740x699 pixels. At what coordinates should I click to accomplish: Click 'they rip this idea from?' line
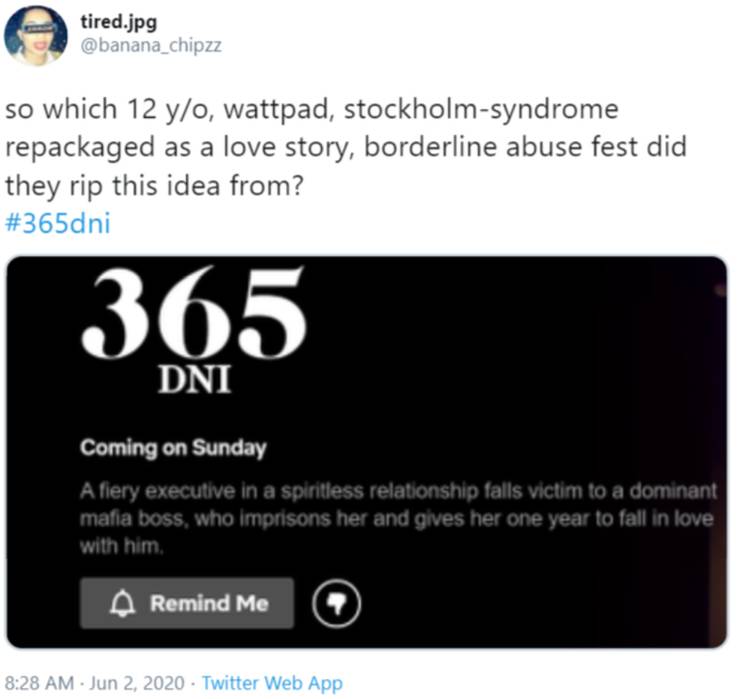coord(154,185)
